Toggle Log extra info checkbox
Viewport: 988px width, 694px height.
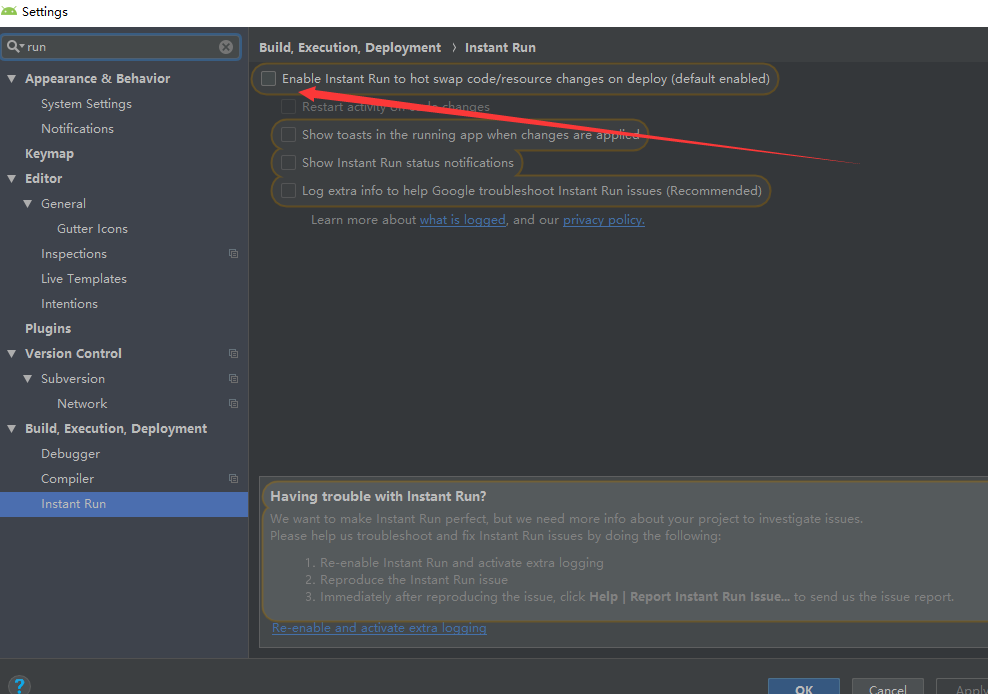[289, 190]
